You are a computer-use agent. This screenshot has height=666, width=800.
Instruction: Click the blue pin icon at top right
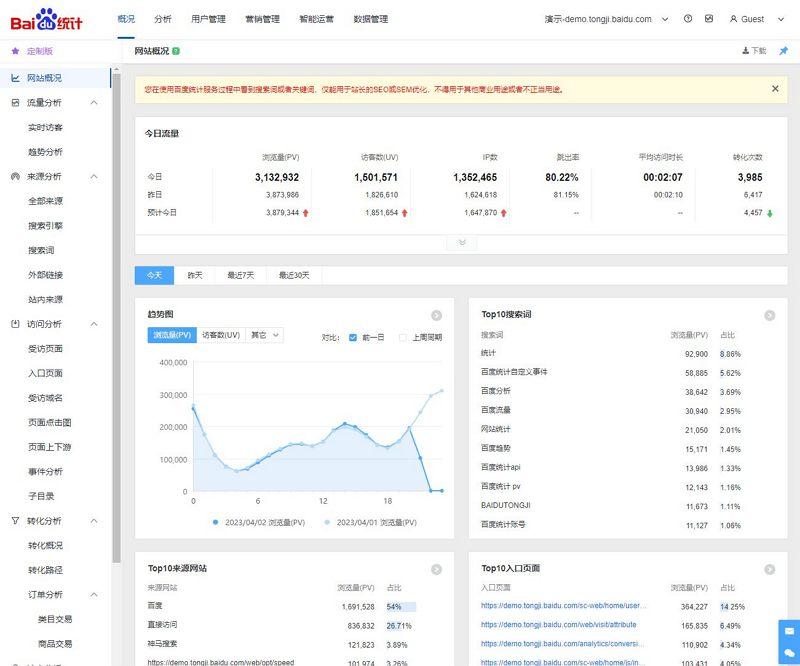783,51
